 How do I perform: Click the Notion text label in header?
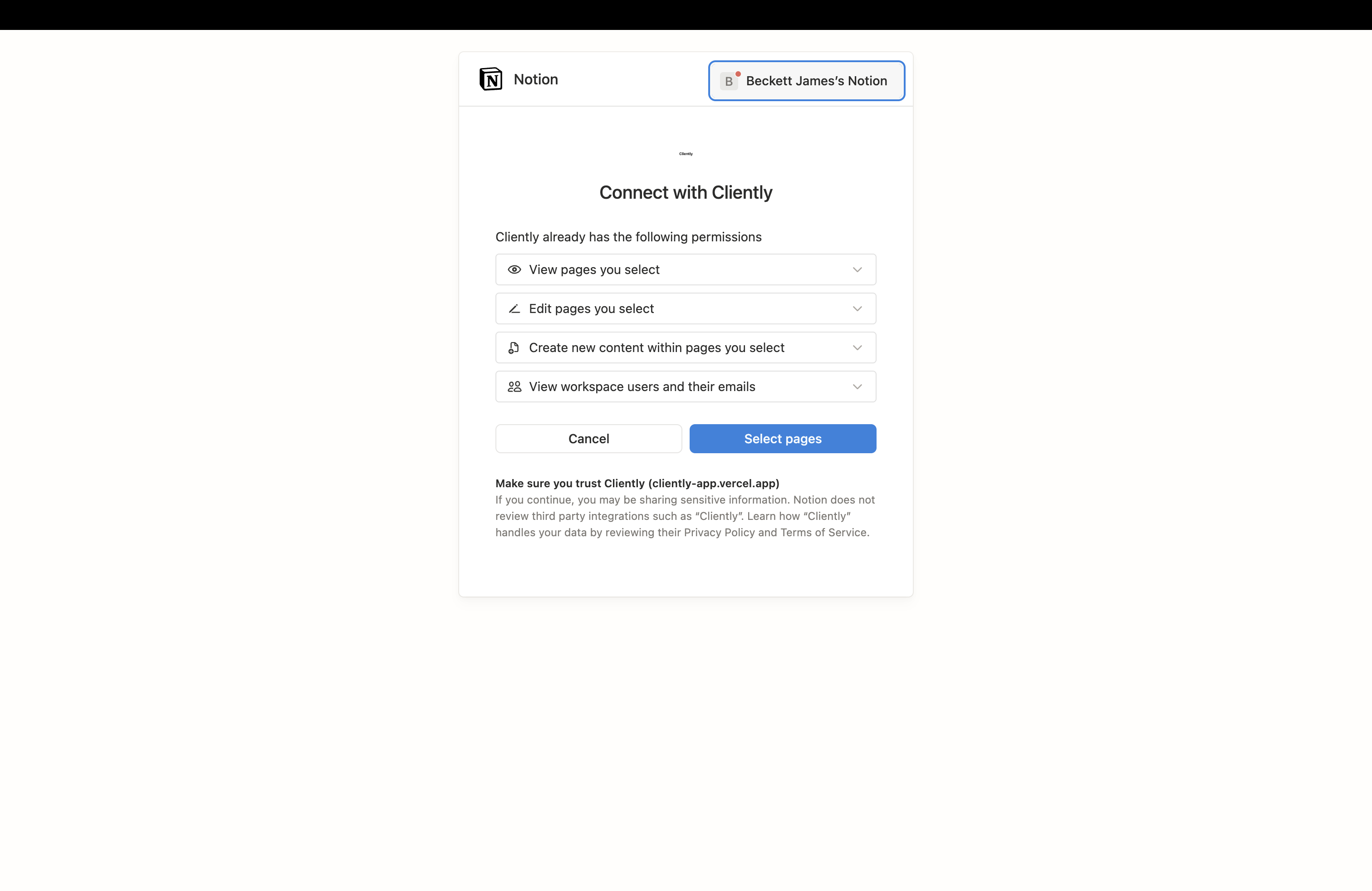[x=535, y=79]
